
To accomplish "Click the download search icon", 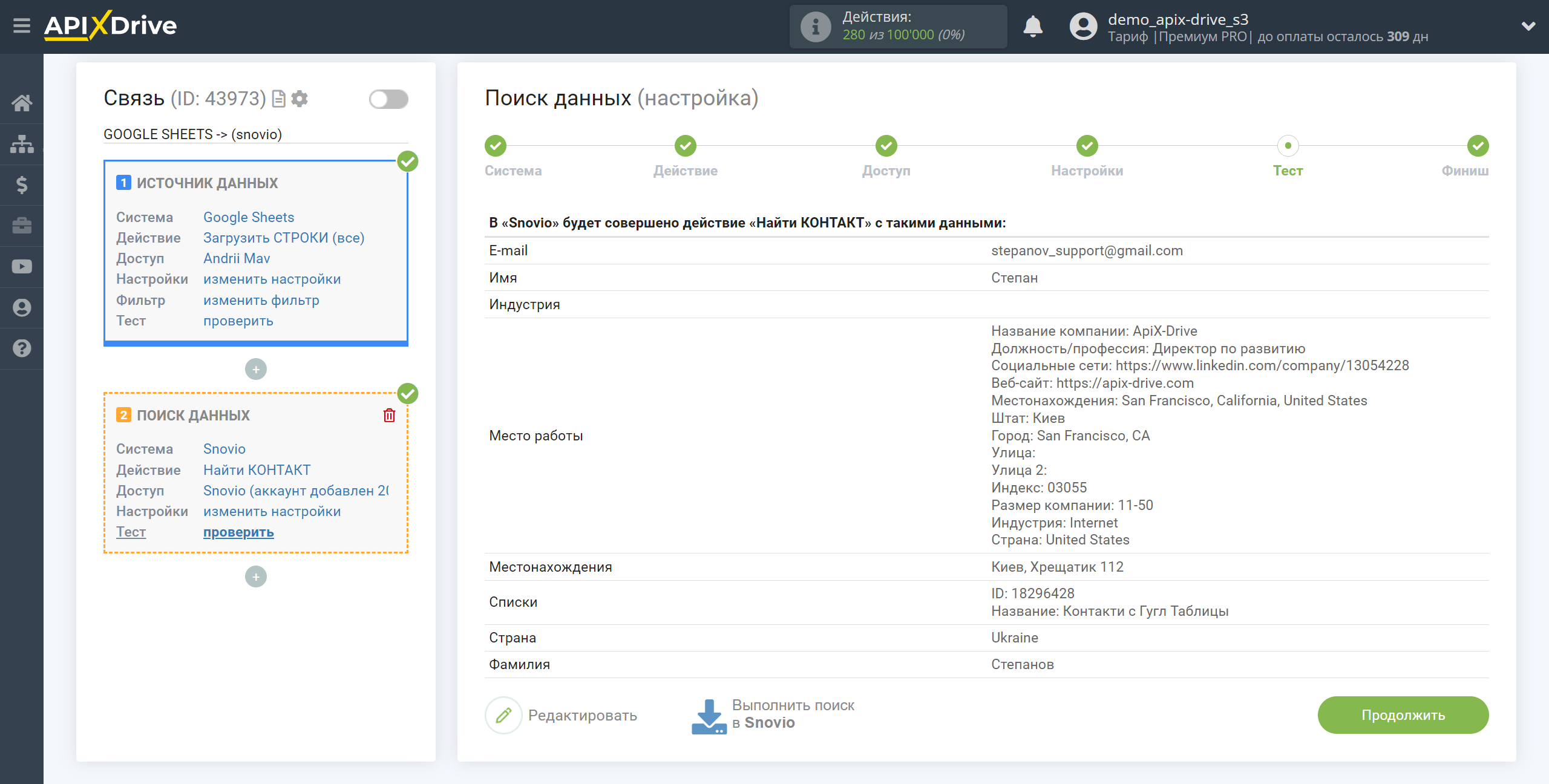I will (709, 716).
